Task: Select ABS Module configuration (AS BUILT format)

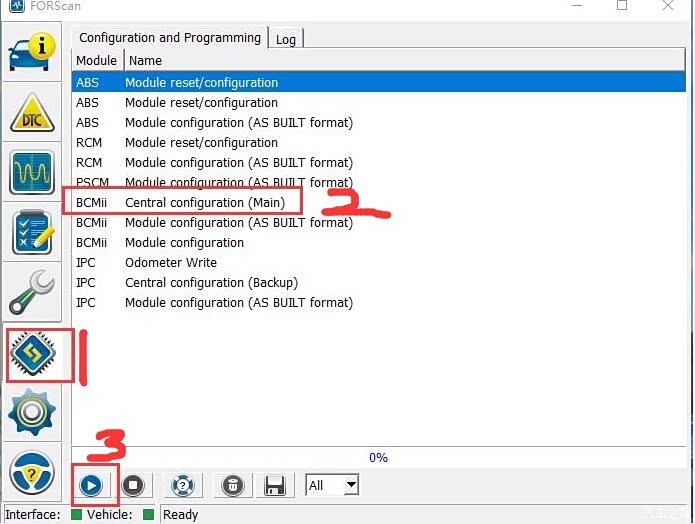Action: pos(379,122)
